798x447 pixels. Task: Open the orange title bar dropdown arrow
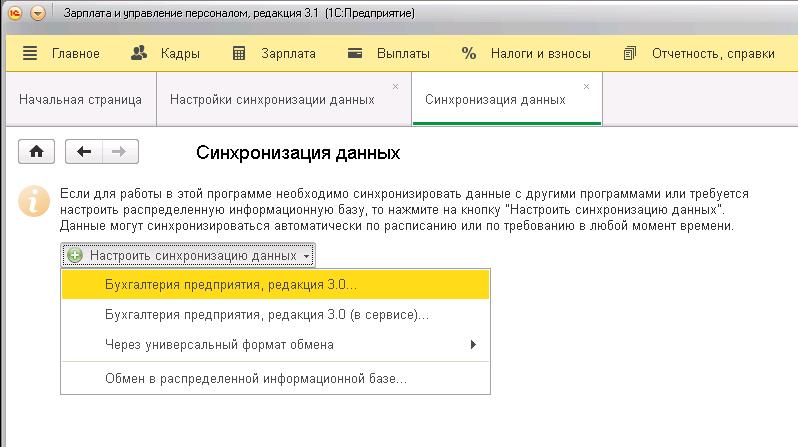coord(38,13)
